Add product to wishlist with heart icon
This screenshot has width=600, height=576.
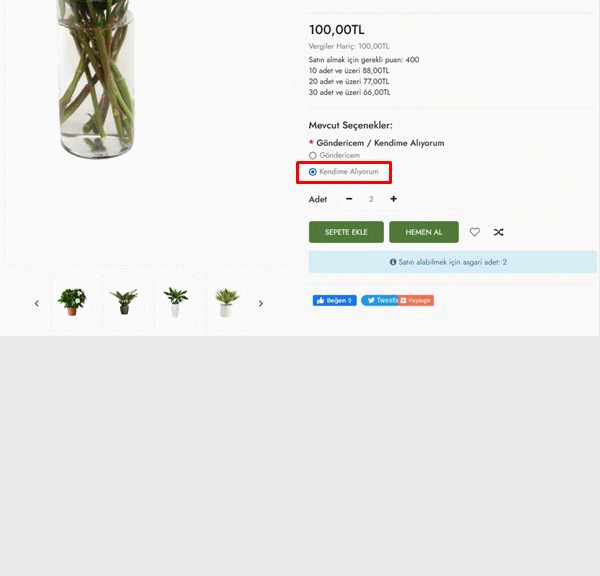(474, 232)
